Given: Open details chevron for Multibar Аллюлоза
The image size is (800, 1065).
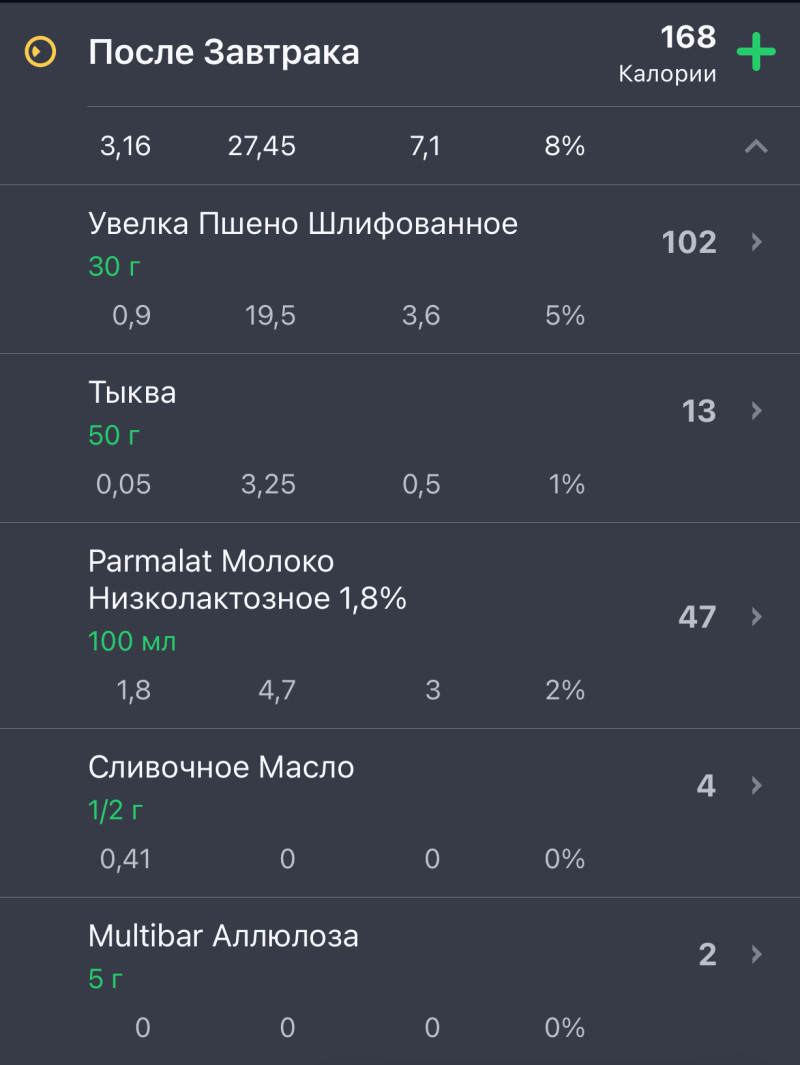Looking at the screenshot, I should point(757,954).
